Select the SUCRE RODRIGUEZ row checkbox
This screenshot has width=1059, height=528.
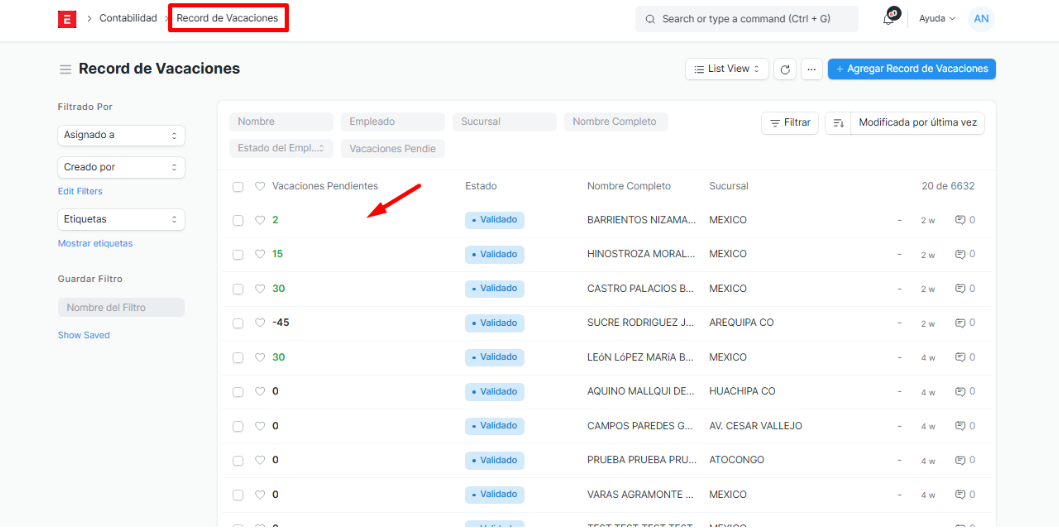(x=238, y=323)
